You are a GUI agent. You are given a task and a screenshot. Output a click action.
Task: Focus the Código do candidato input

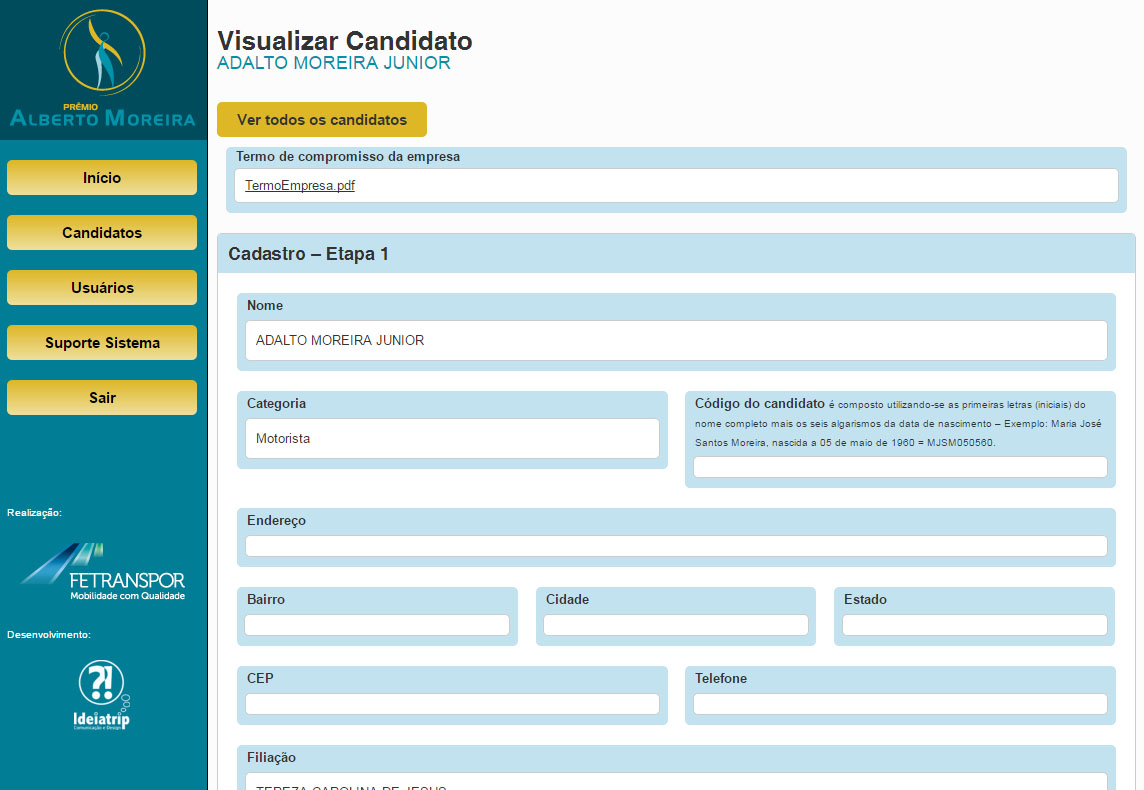point(900,467)
